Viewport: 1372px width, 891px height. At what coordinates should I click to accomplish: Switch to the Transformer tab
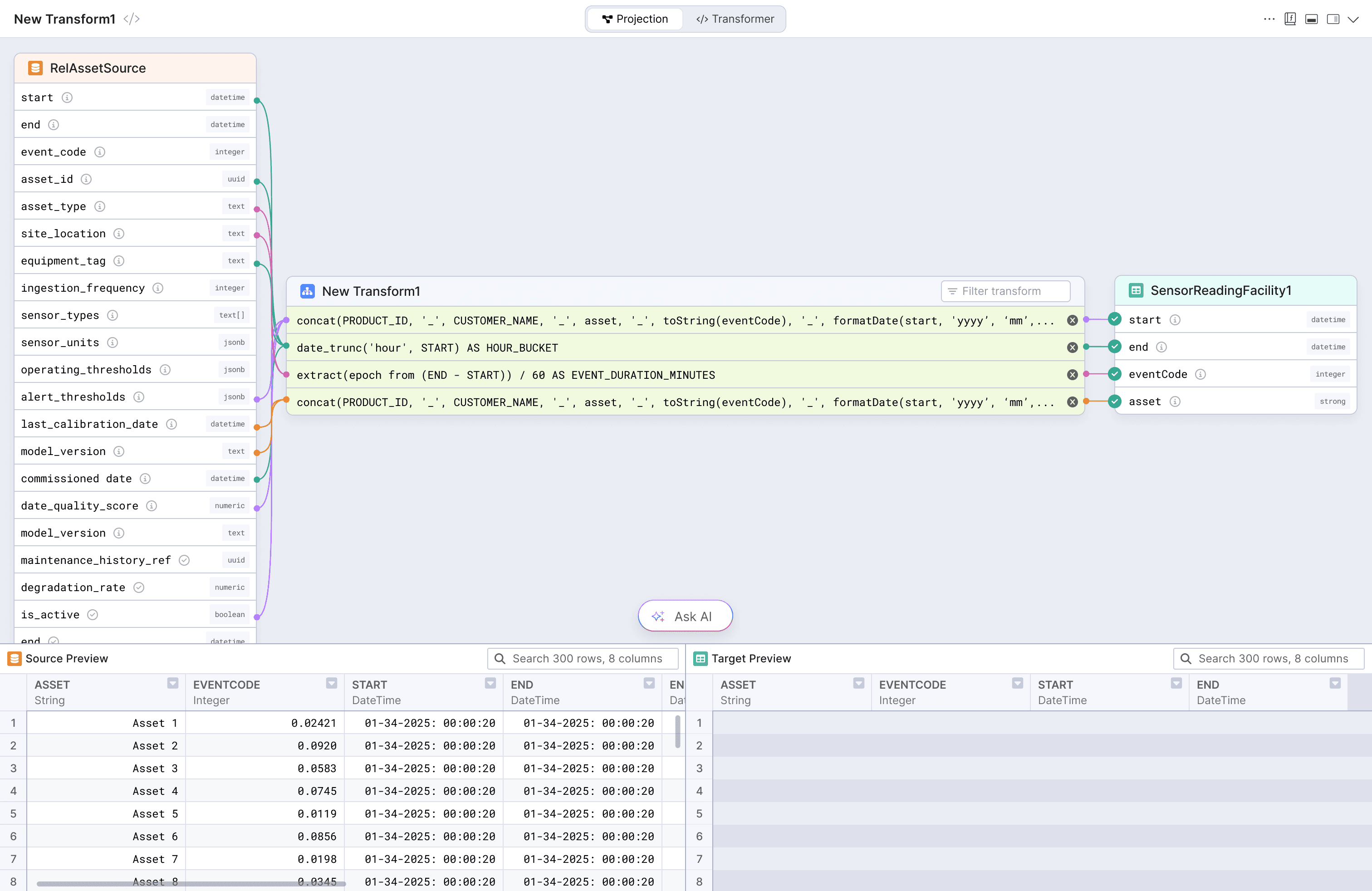pos(735,19)
